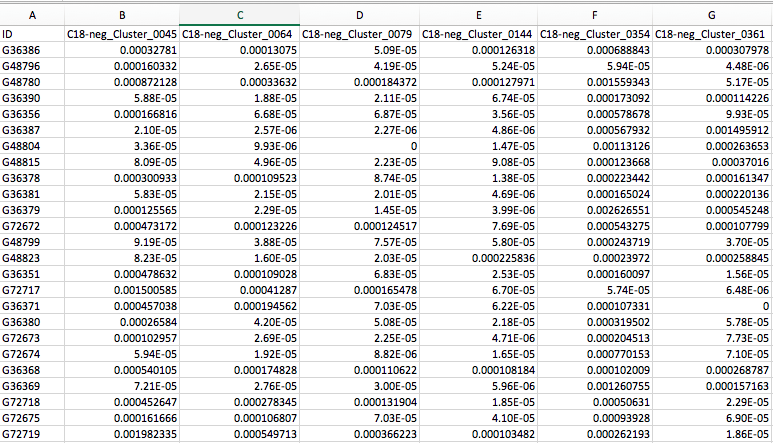Click value 0.002626551 in G36379 row
Screen dimensions: 773x443
(x=595, y=210)
